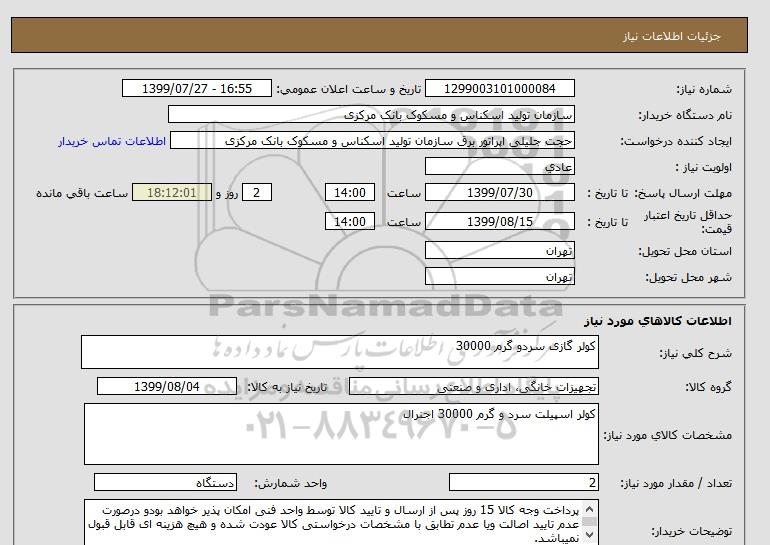Select the remaining days field showing 2

(x=257, y=192)
